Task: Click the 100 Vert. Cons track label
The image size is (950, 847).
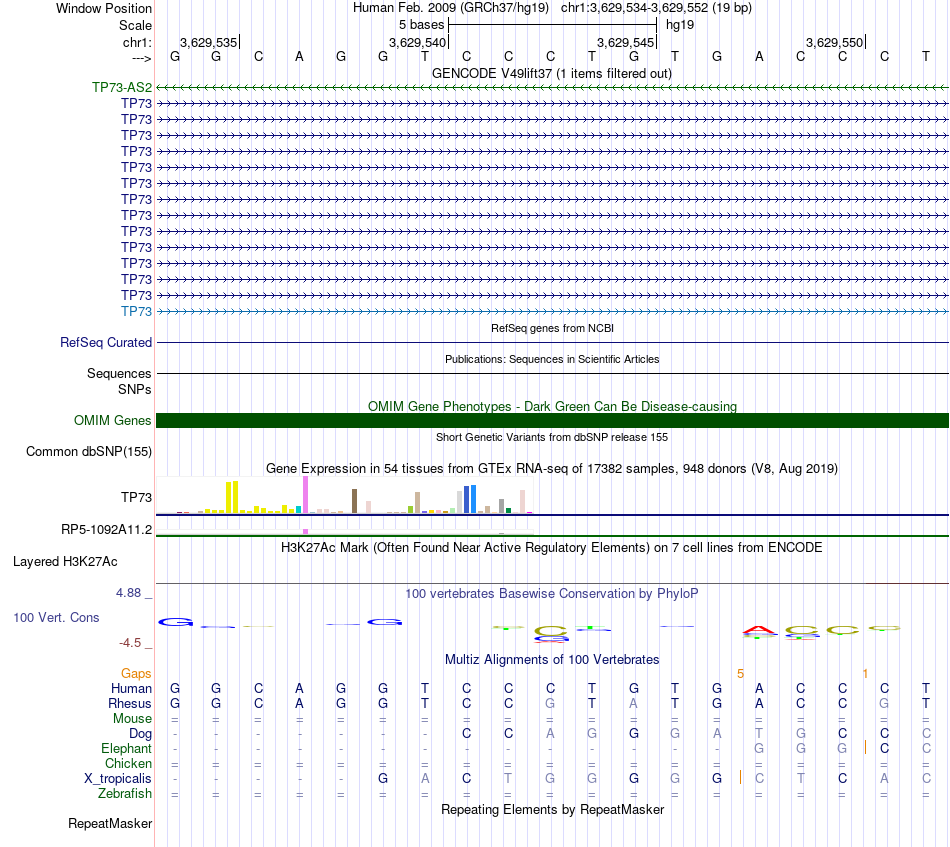Action: [56, 617]
